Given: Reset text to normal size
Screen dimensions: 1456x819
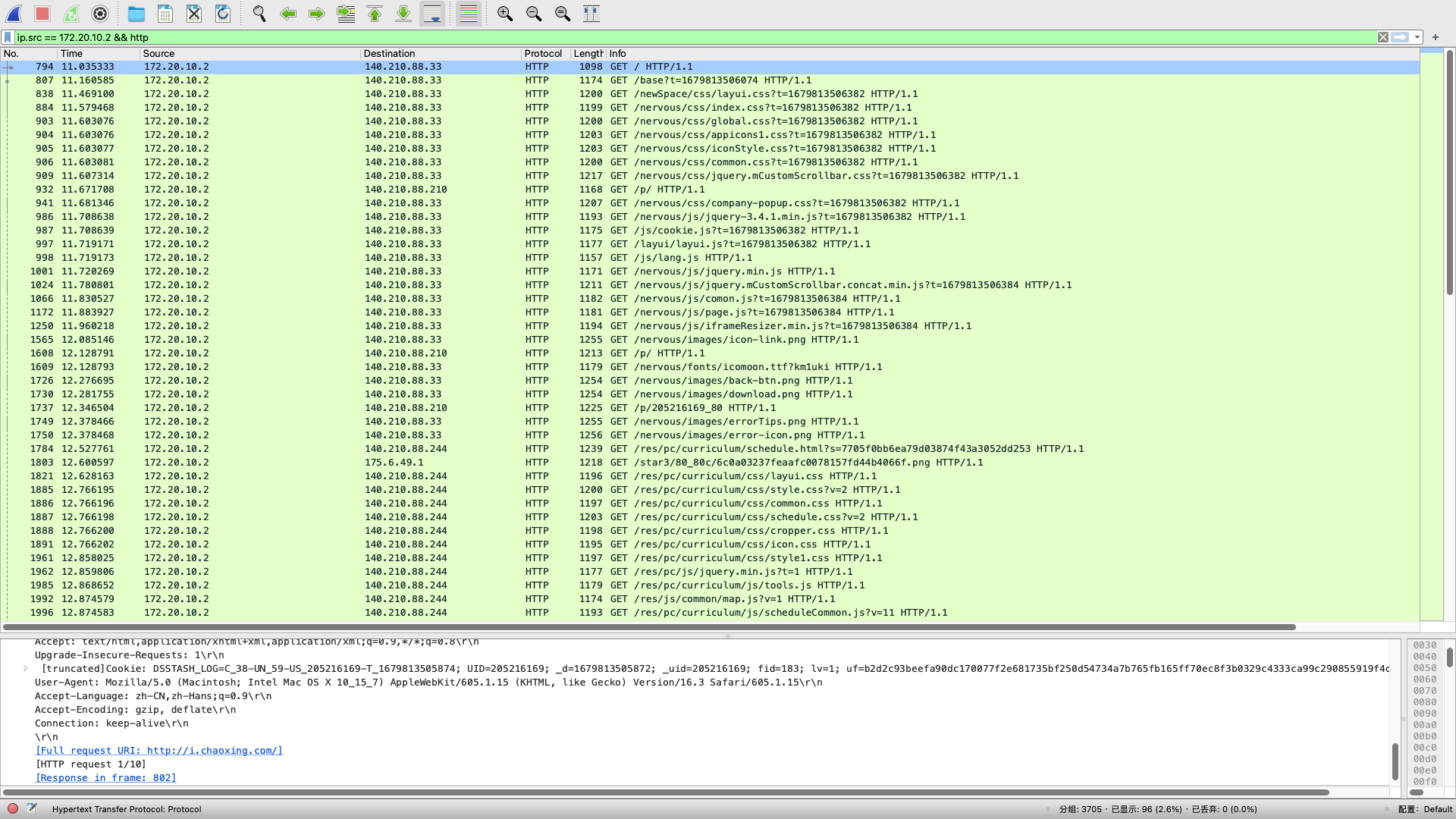Looking at the screenshot, I should tap(563, 14).
